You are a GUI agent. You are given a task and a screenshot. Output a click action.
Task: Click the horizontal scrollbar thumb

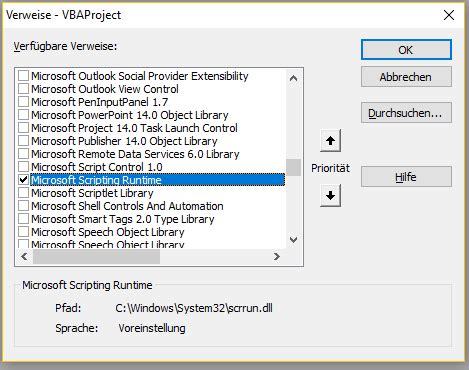point(96,256)
